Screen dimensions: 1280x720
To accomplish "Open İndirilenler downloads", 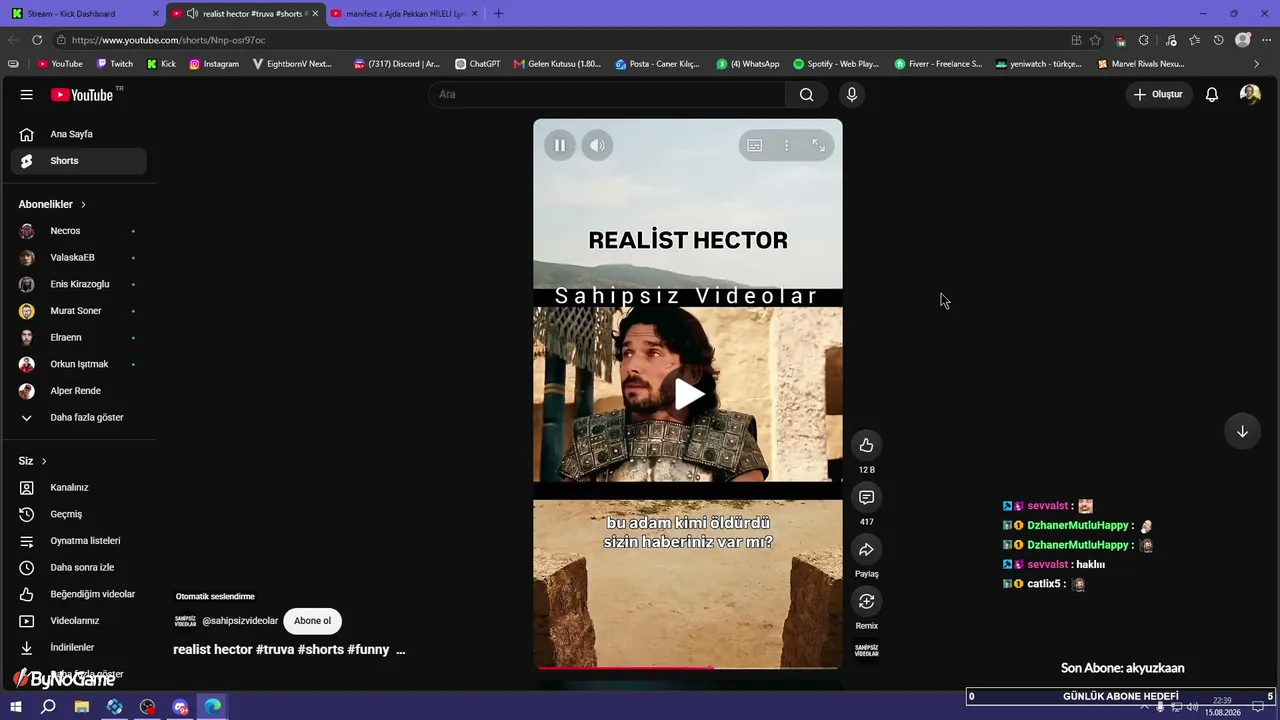I will click(x=79, y=648).
